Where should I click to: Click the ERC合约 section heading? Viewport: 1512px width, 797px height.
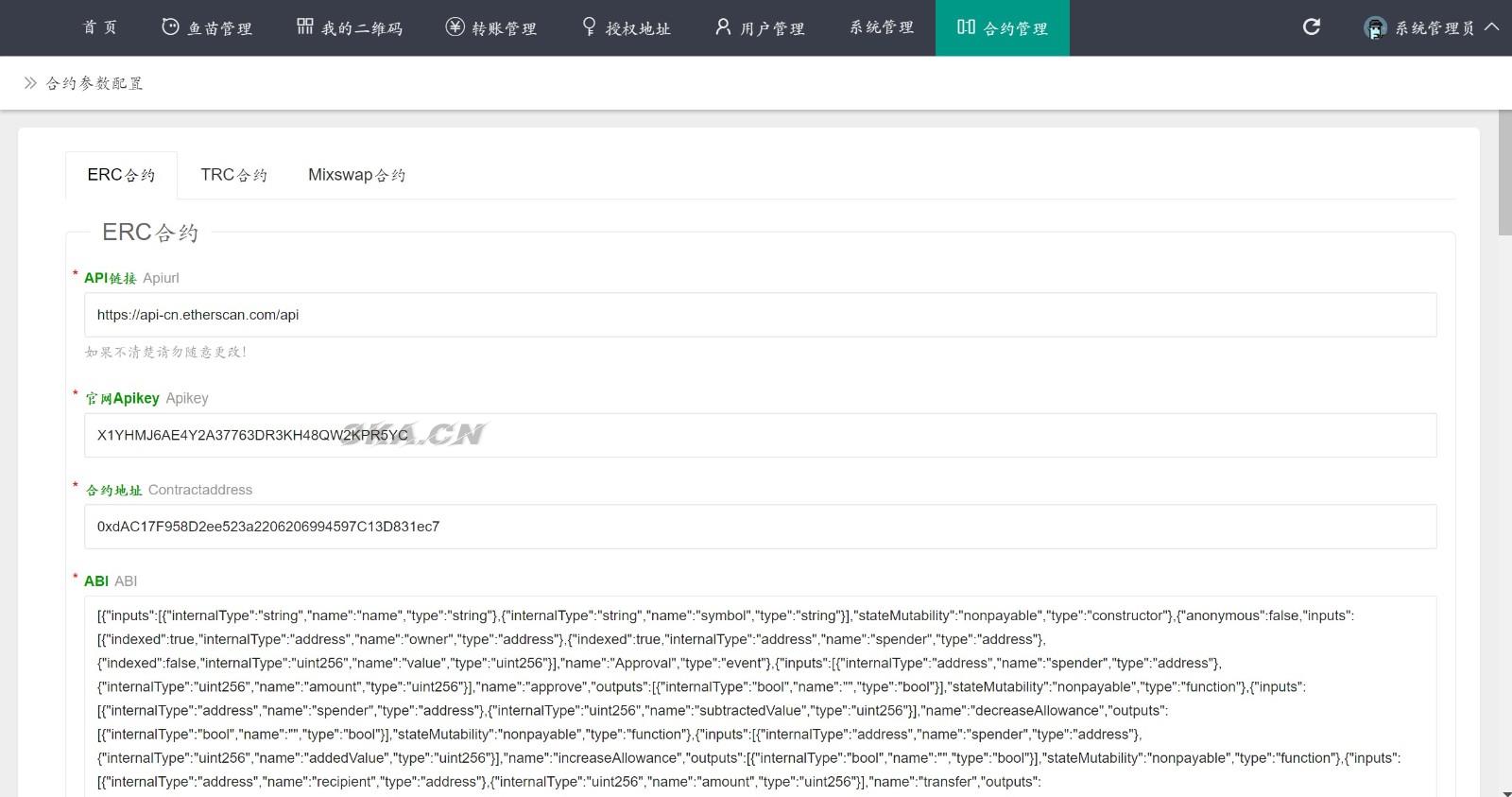point(150,233)
